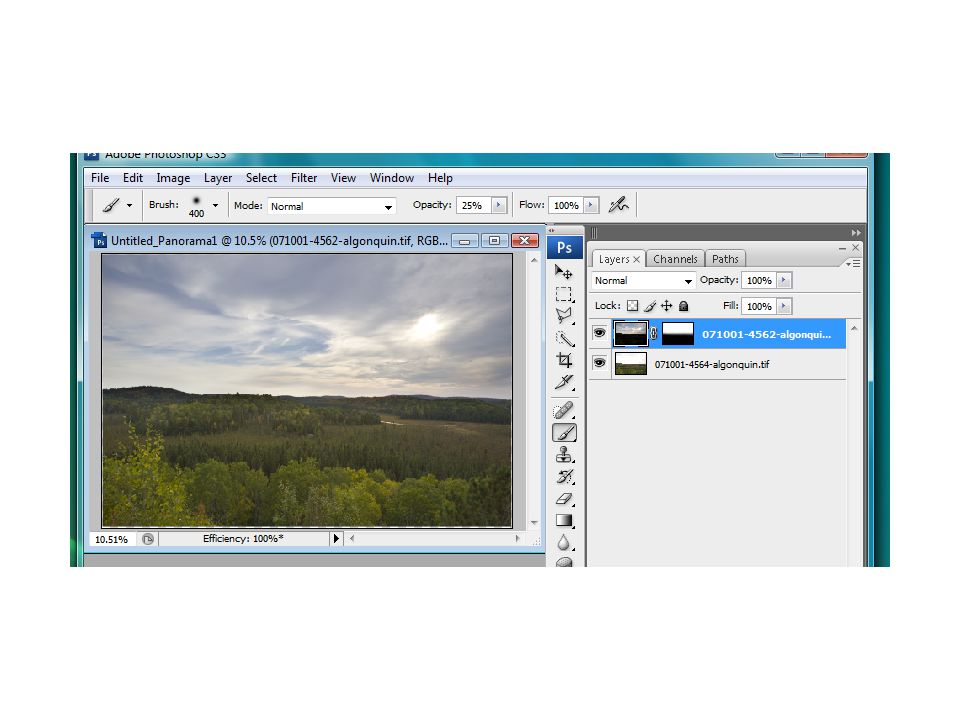Click the 071001-4564-algonquin.tif layer name
960x720 pixels.
pyautogui.click(x=712, y=364)
